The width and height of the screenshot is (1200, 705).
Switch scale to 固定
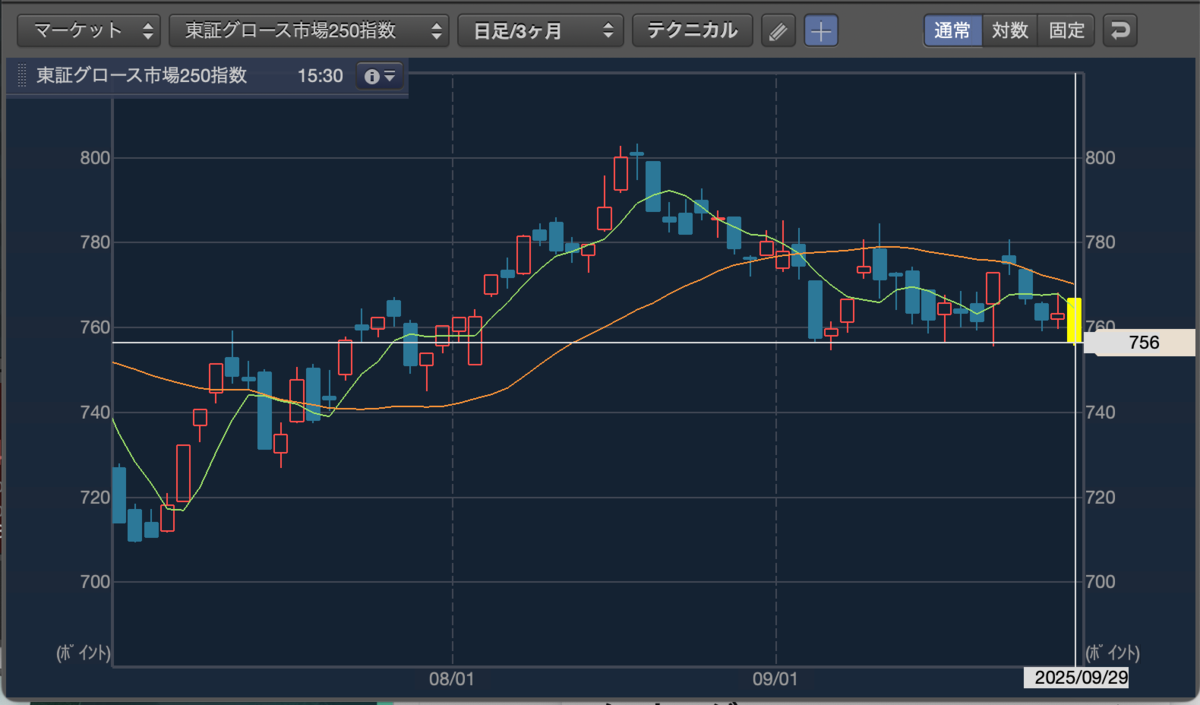1067,31
